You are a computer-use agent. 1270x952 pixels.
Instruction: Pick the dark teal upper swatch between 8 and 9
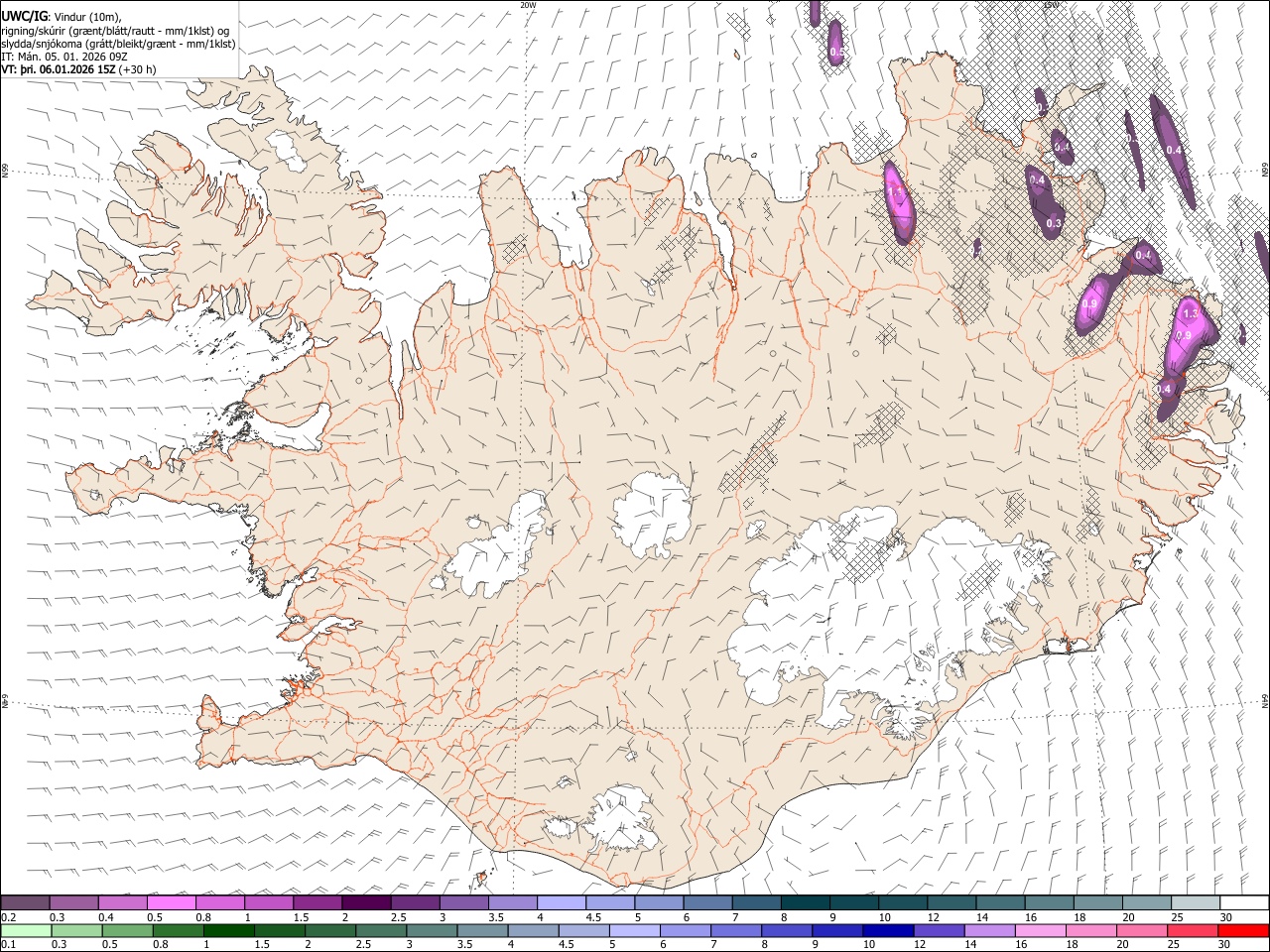(x=806, y=902)
